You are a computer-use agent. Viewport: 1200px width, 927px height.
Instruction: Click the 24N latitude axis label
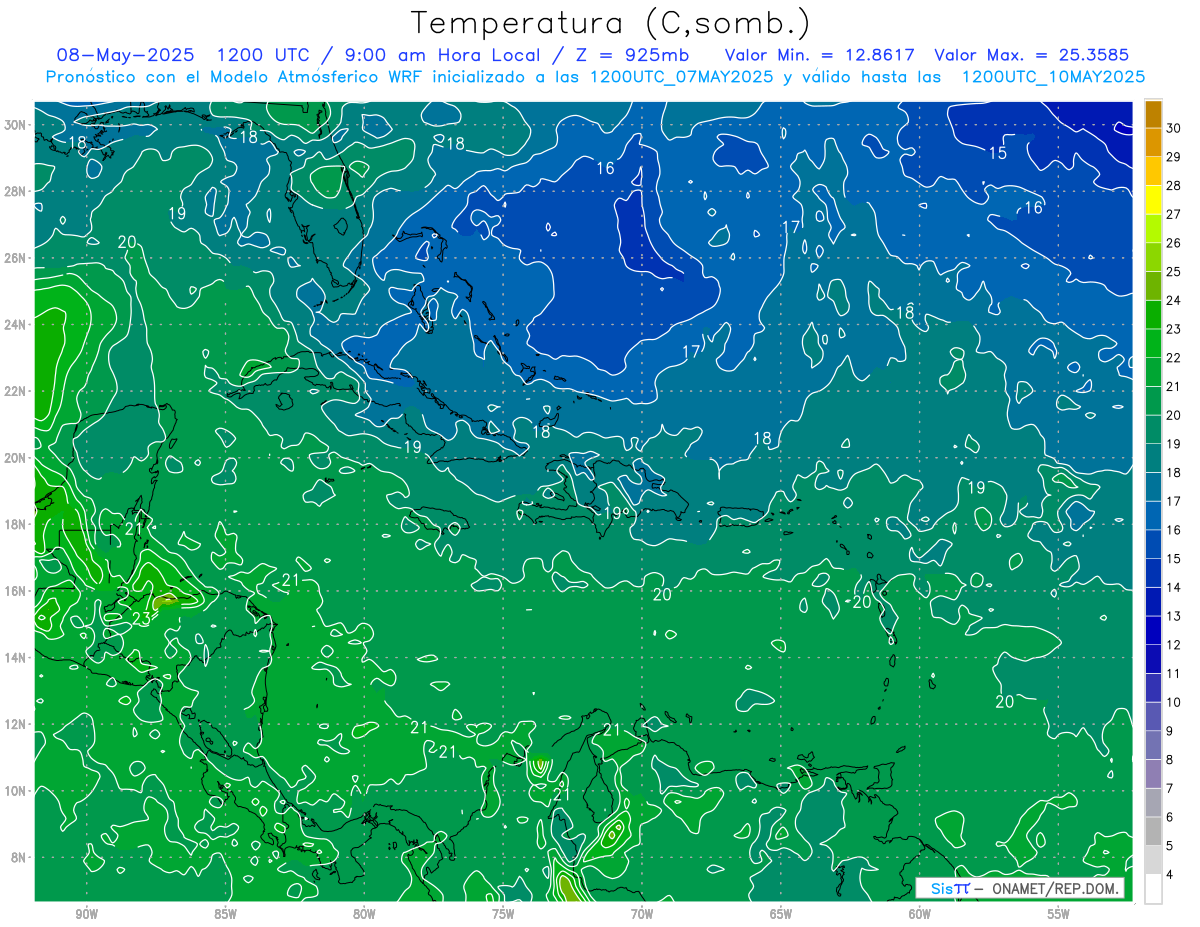tap(15, 325)
